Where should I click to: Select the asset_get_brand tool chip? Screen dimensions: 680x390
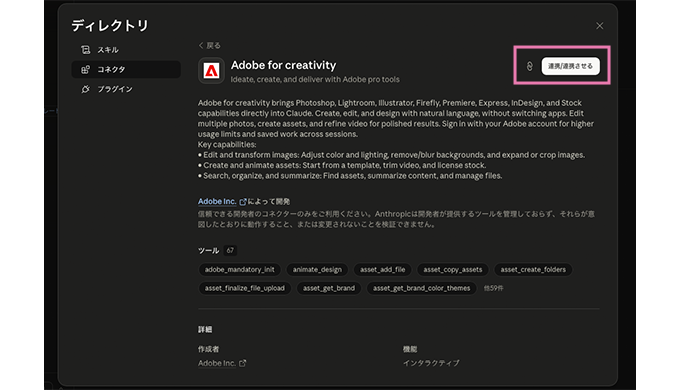tap(329, 288)
